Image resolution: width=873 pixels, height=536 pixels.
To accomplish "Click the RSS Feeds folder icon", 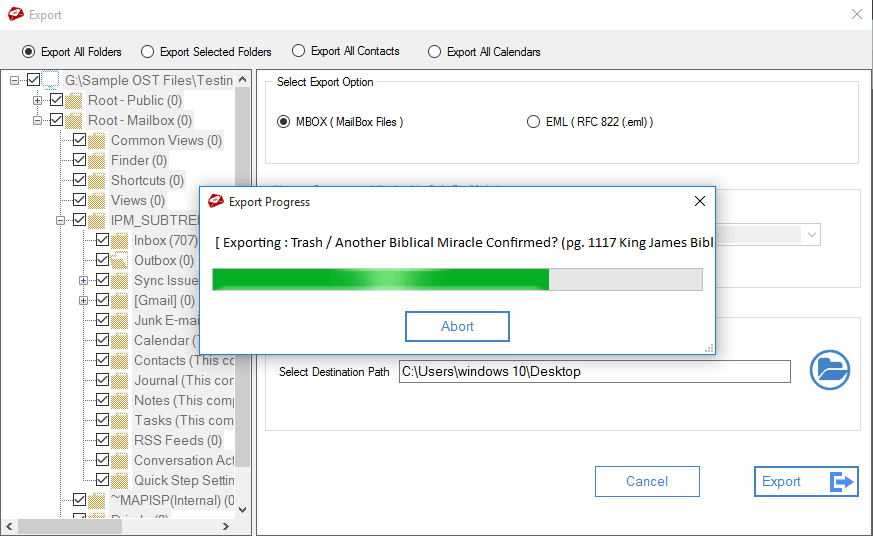I will click(119, 441).
